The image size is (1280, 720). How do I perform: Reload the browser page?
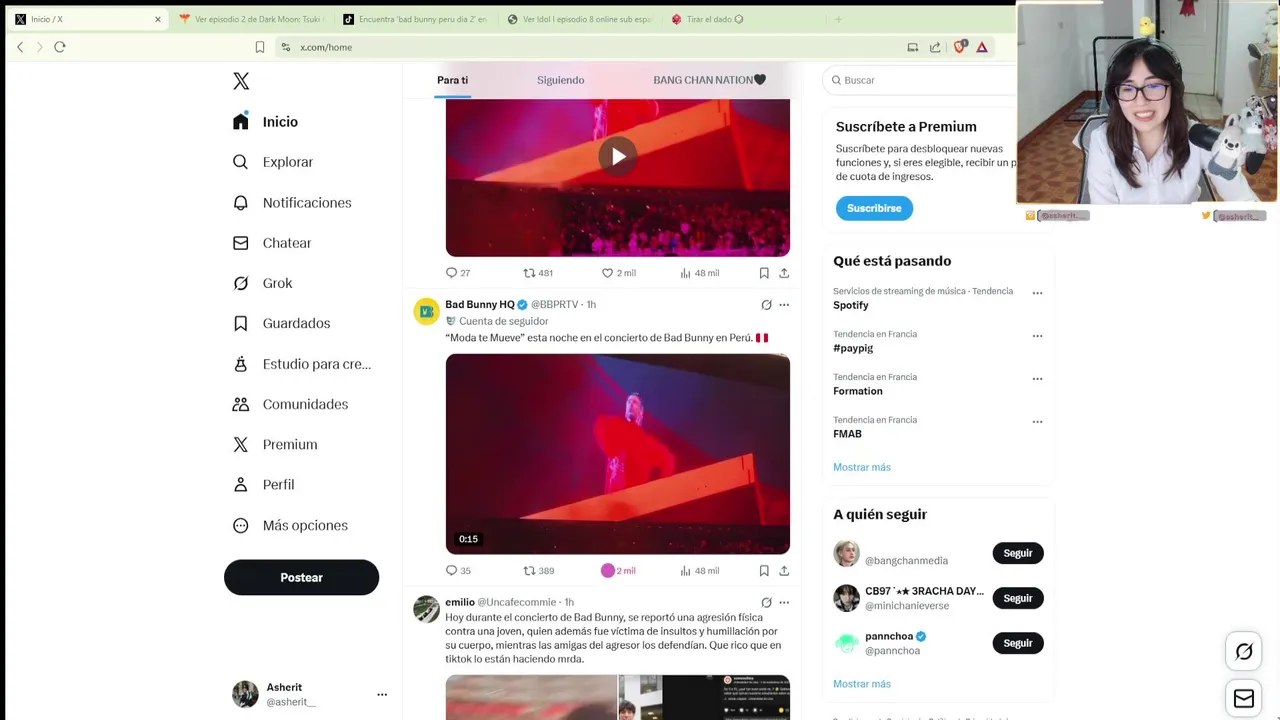(x=60, y=47)
